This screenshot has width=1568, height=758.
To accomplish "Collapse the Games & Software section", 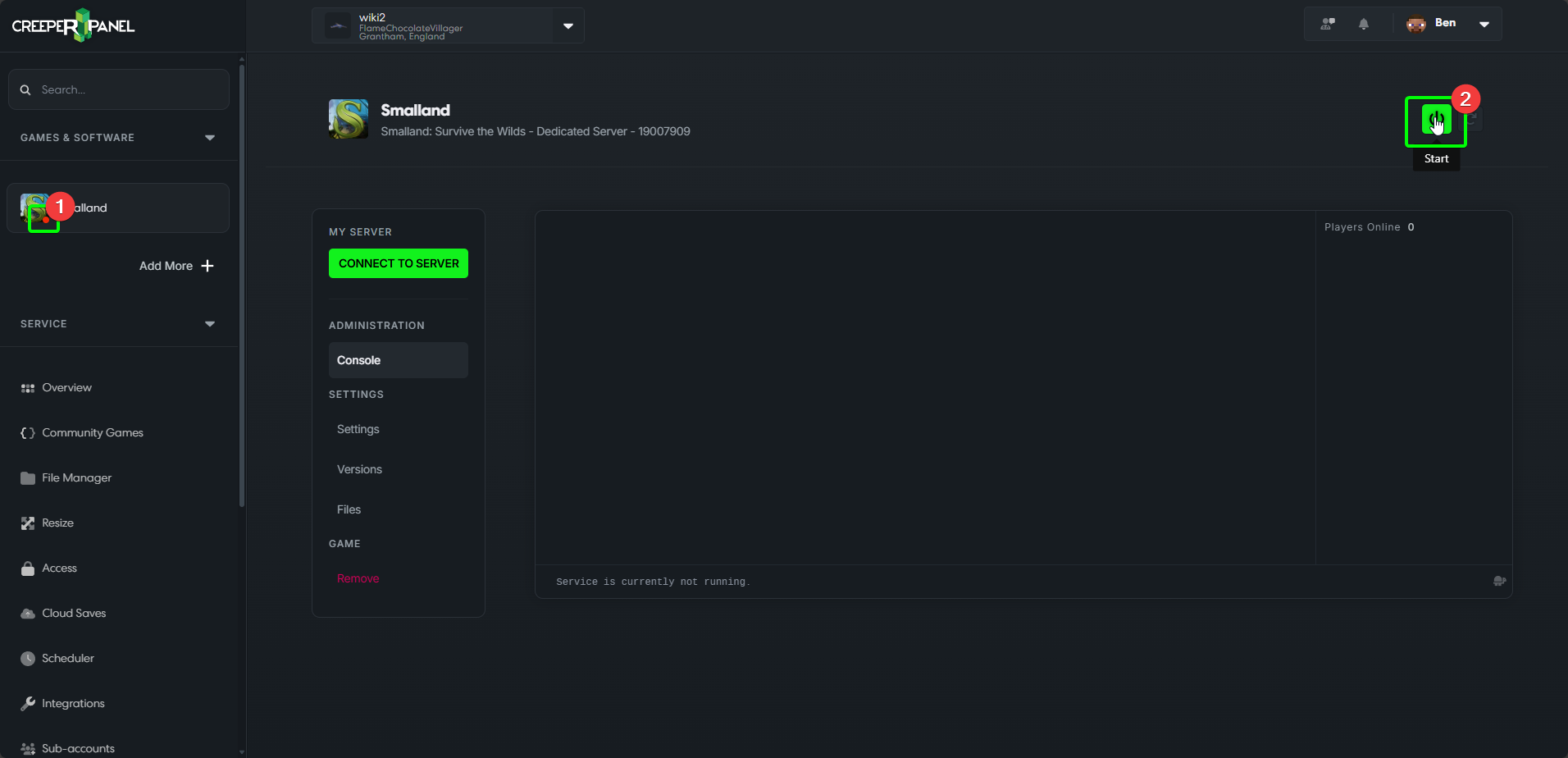I will point(210,138).
